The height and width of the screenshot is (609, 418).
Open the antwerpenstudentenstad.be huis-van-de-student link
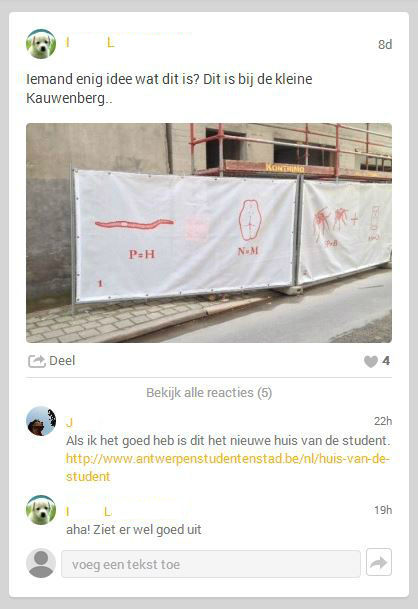pos(228,467)
